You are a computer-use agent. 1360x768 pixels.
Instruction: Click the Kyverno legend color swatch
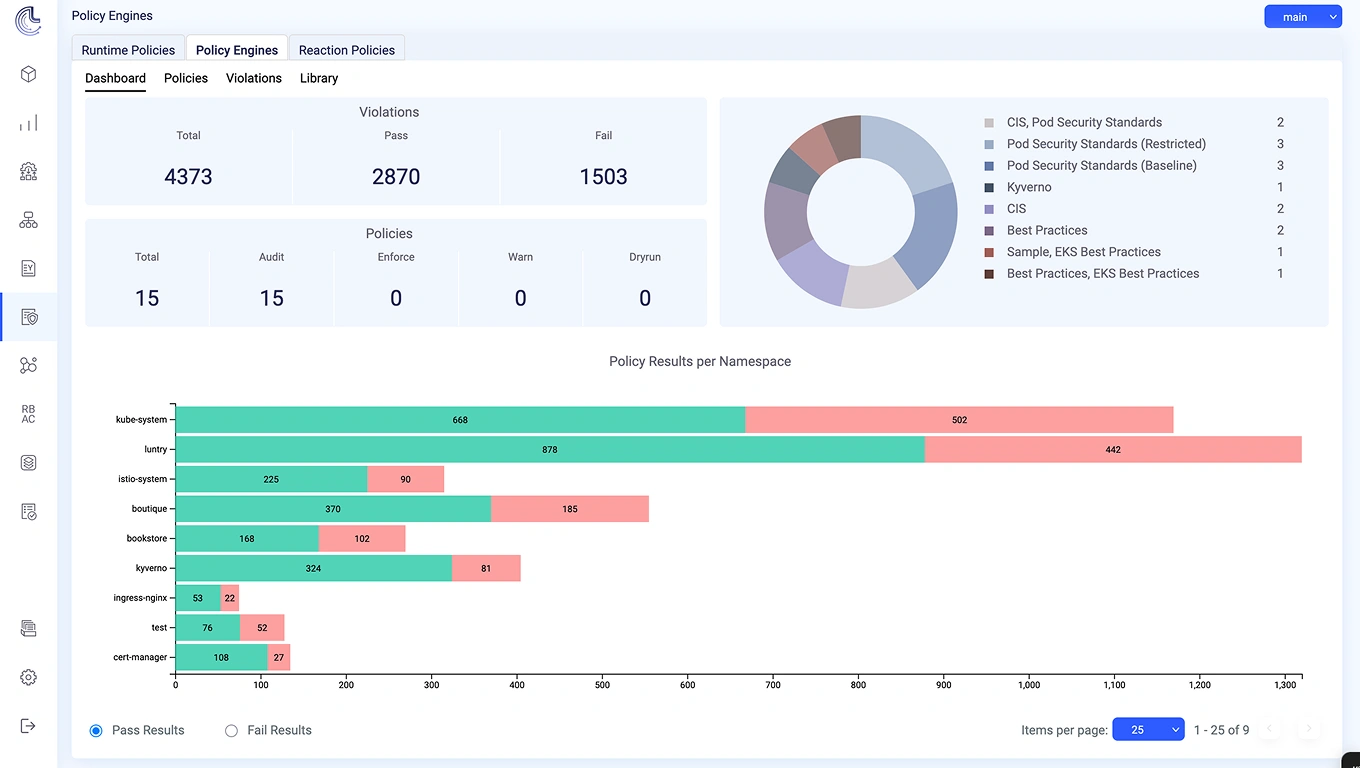(989, 188)
